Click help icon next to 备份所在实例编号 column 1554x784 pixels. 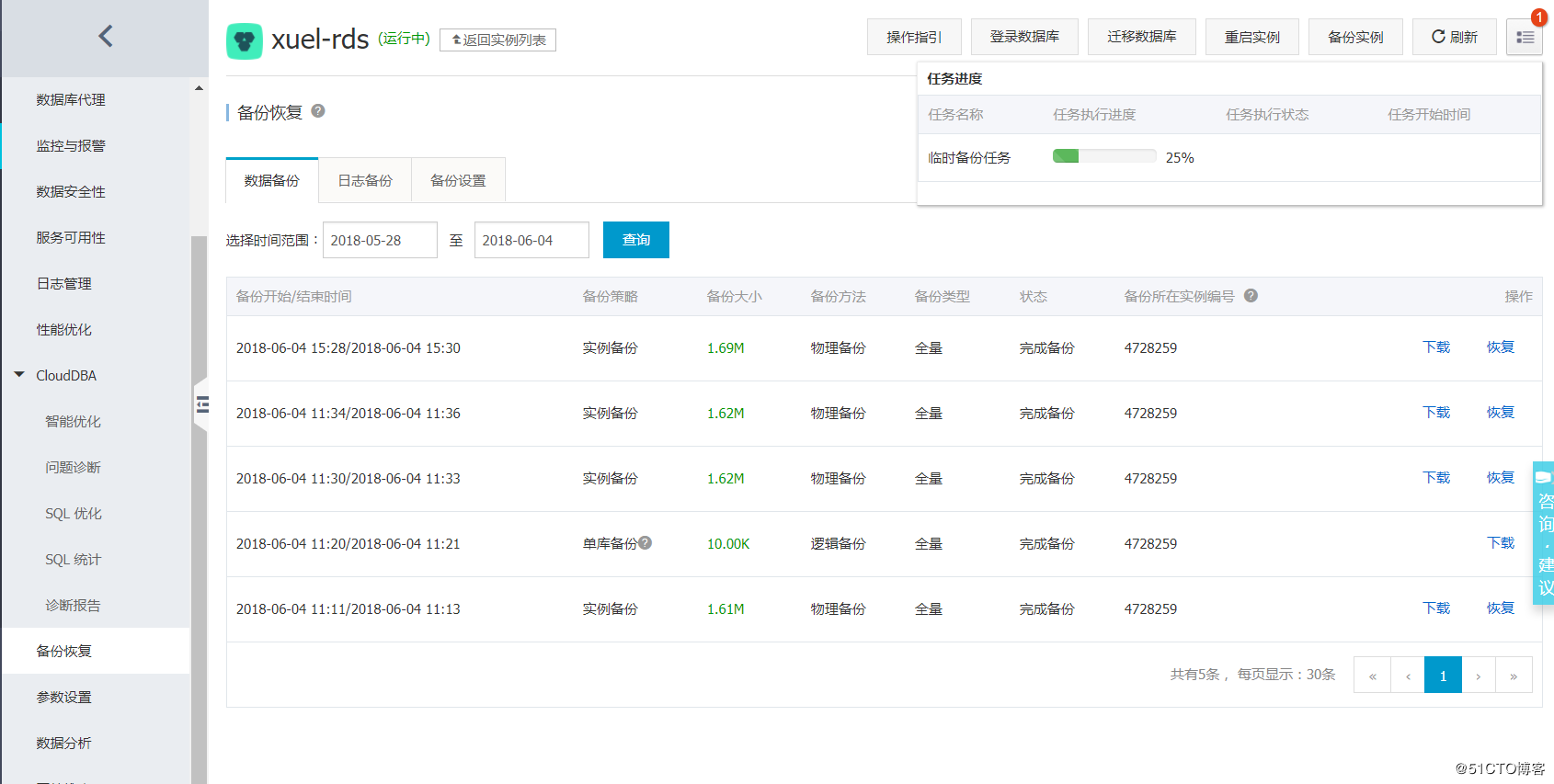pyautogui.click(x=1251, y=296)
